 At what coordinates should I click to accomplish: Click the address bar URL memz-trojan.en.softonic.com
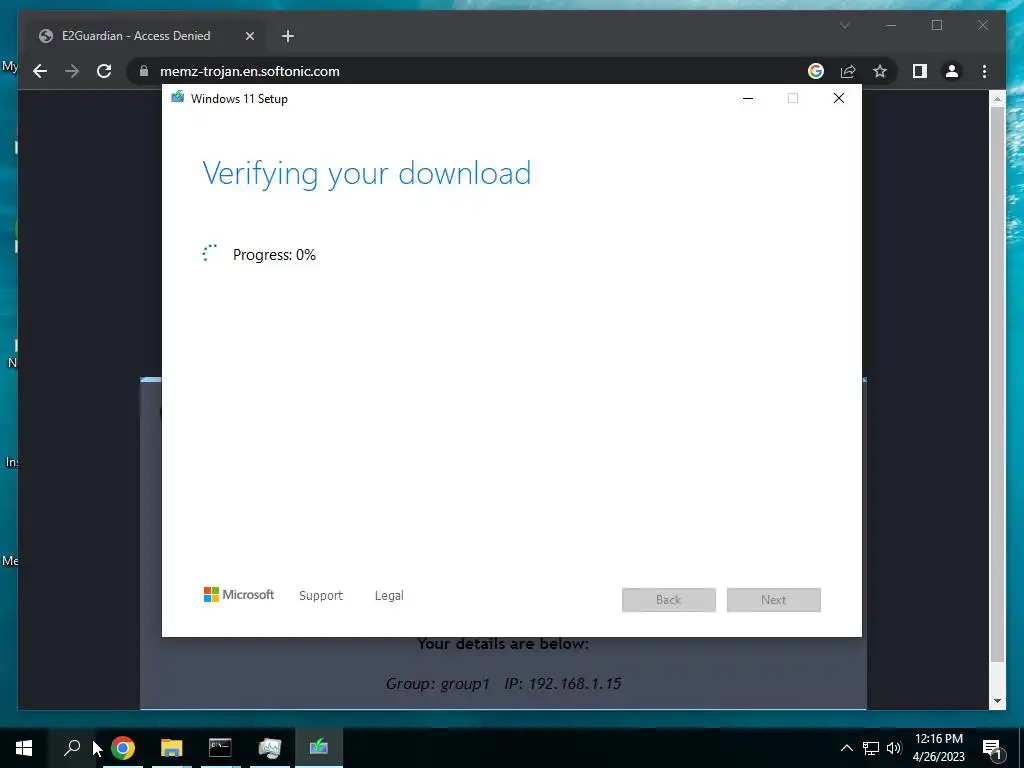point(249,71)
